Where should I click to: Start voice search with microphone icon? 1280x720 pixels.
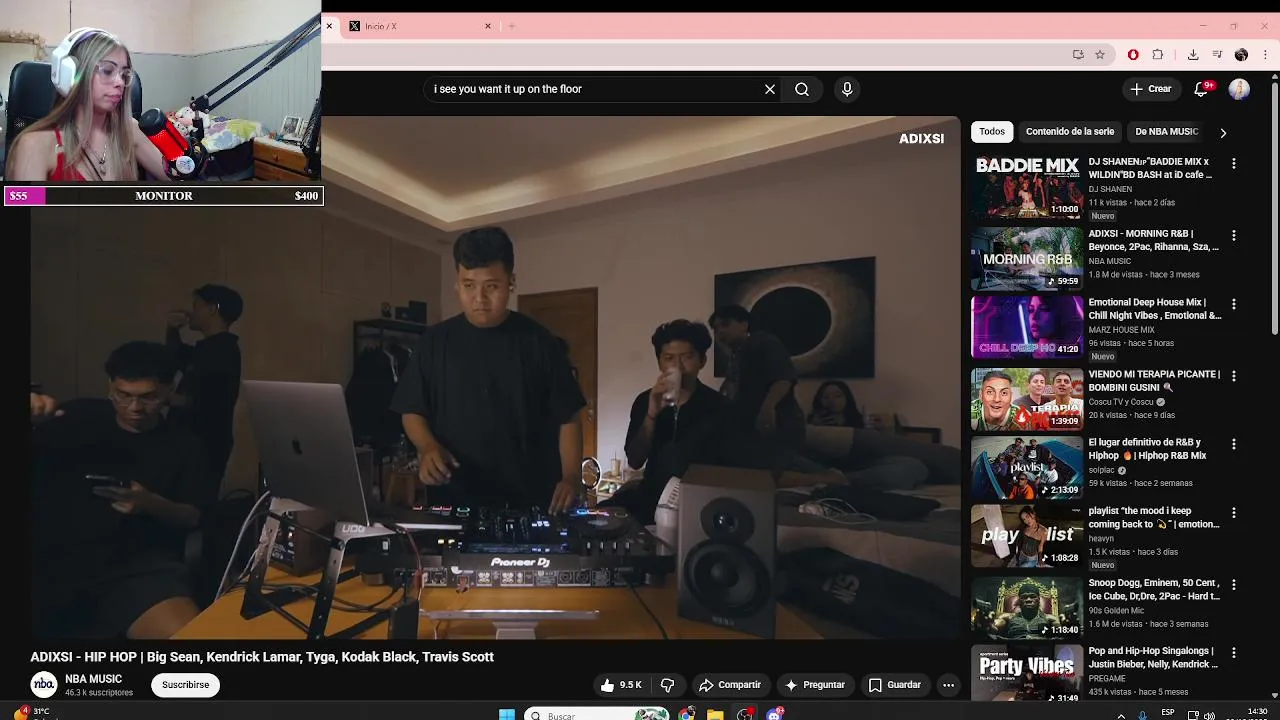coord(847,89)
